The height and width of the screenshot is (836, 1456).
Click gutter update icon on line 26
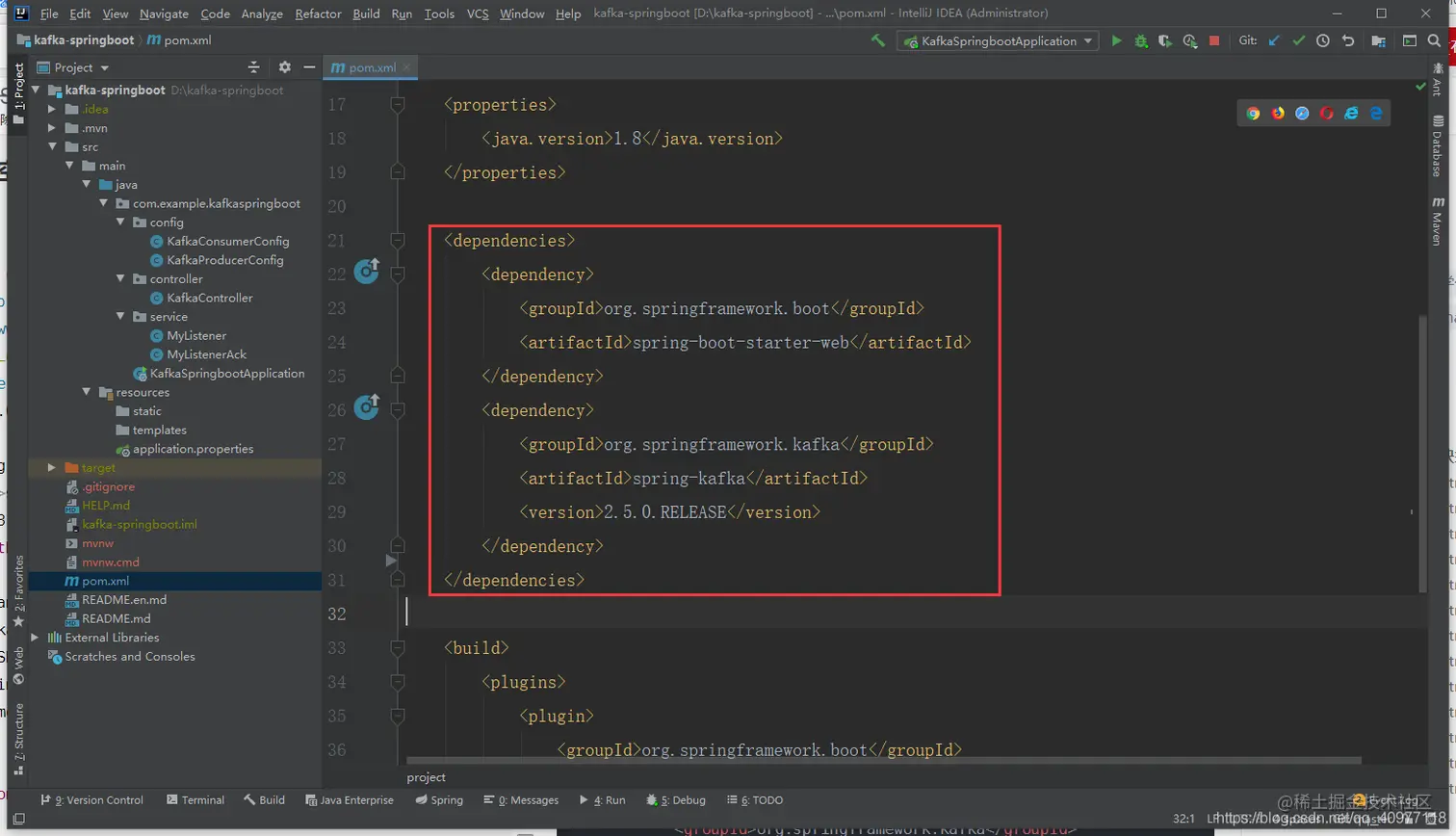point(367,407)
